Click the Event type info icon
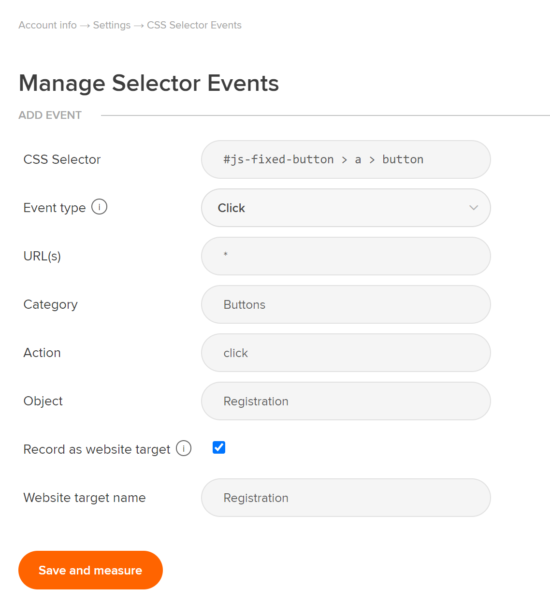Screen dimensions: 550x602 [99, 207]
